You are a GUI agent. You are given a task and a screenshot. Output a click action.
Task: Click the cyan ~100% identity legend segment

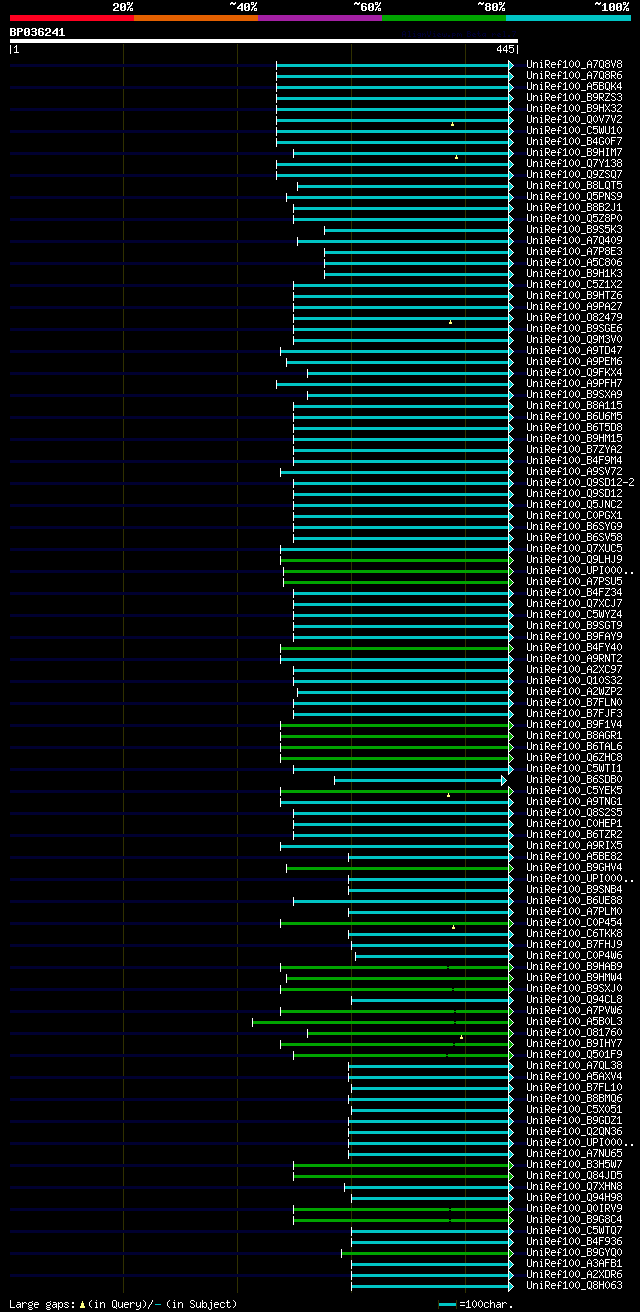tap(568, 18)
